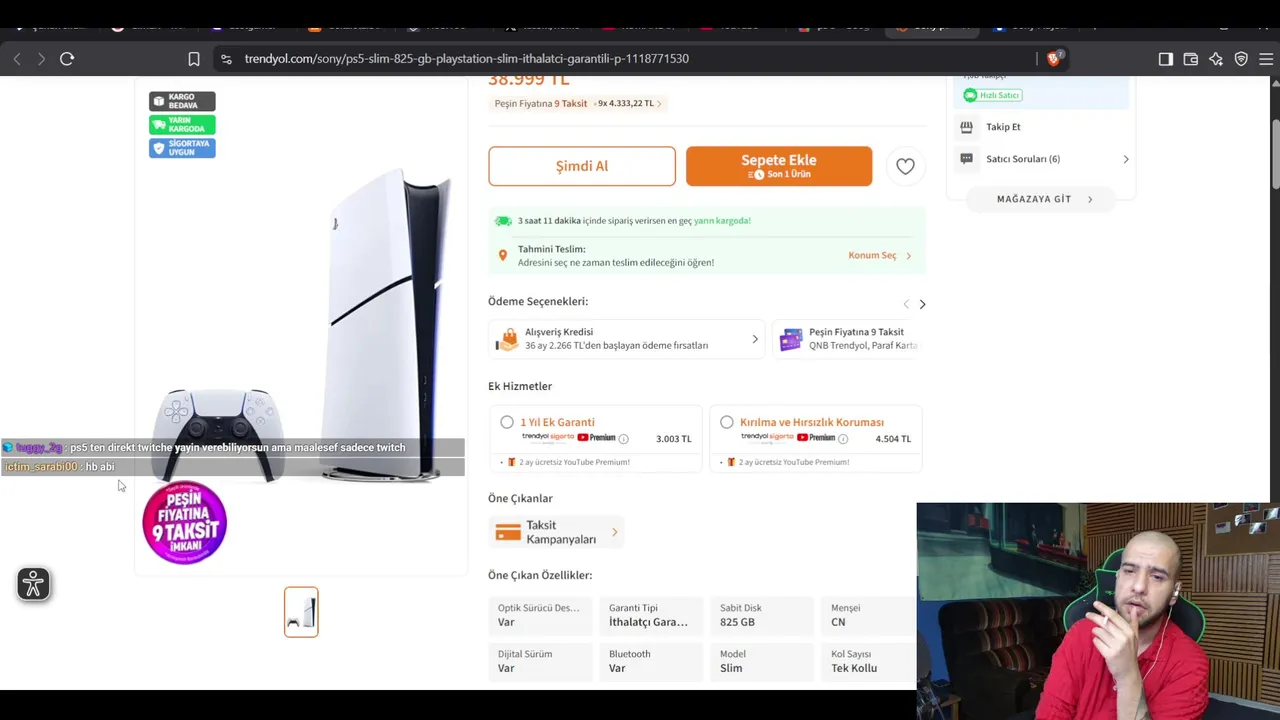Click the Optik Sürücü feature cell

pos(540,615)
